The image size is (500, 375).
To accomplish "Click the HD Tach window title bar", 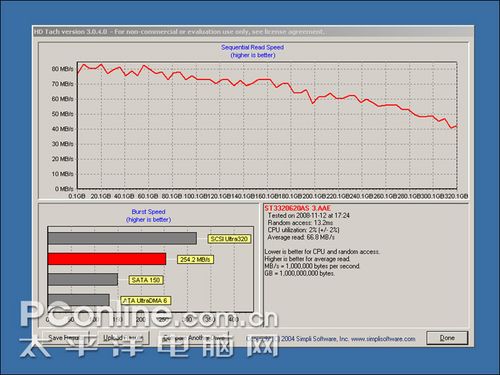I will (x=253, y=32).
